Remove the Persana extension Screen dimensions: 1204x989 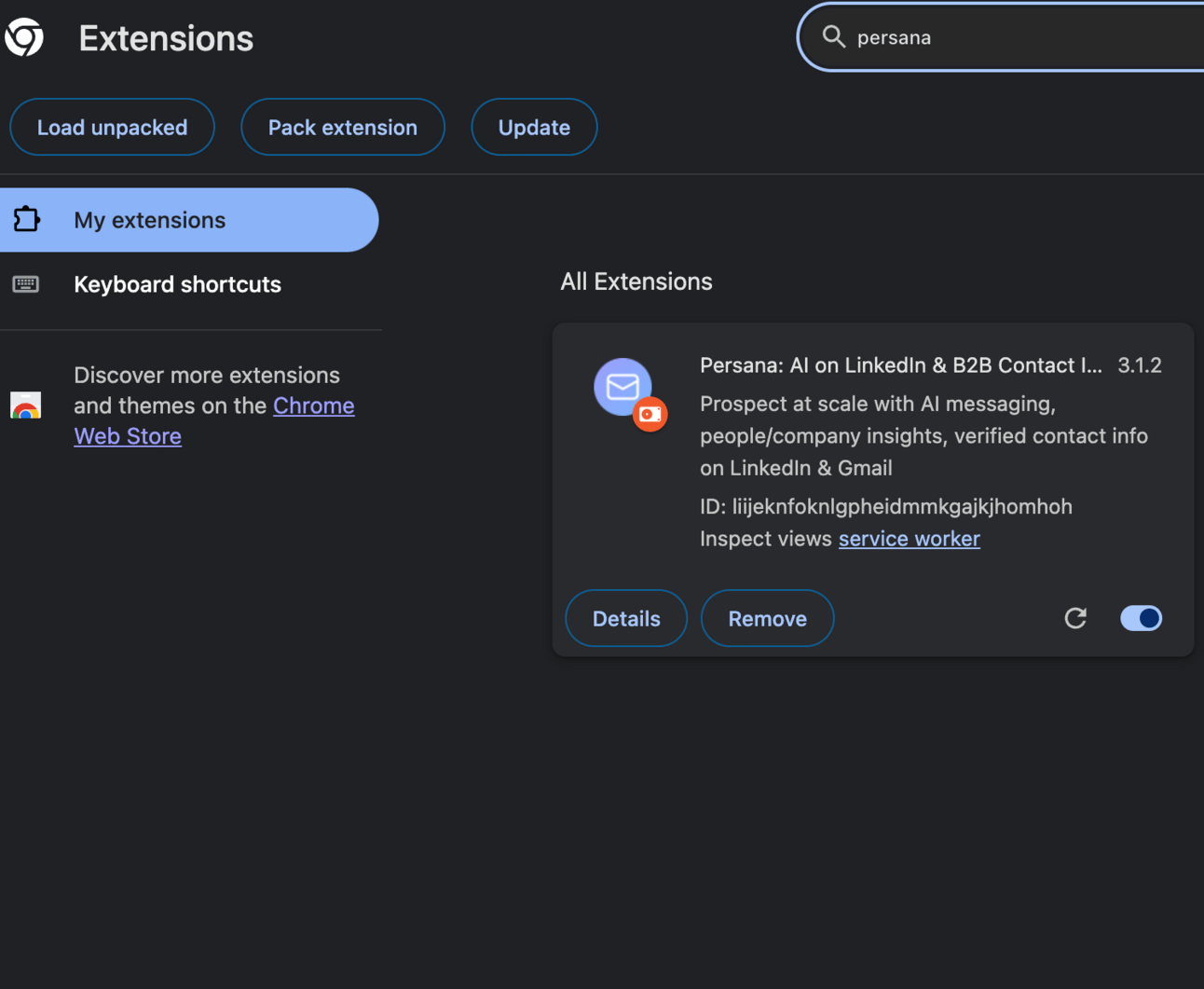767,618
